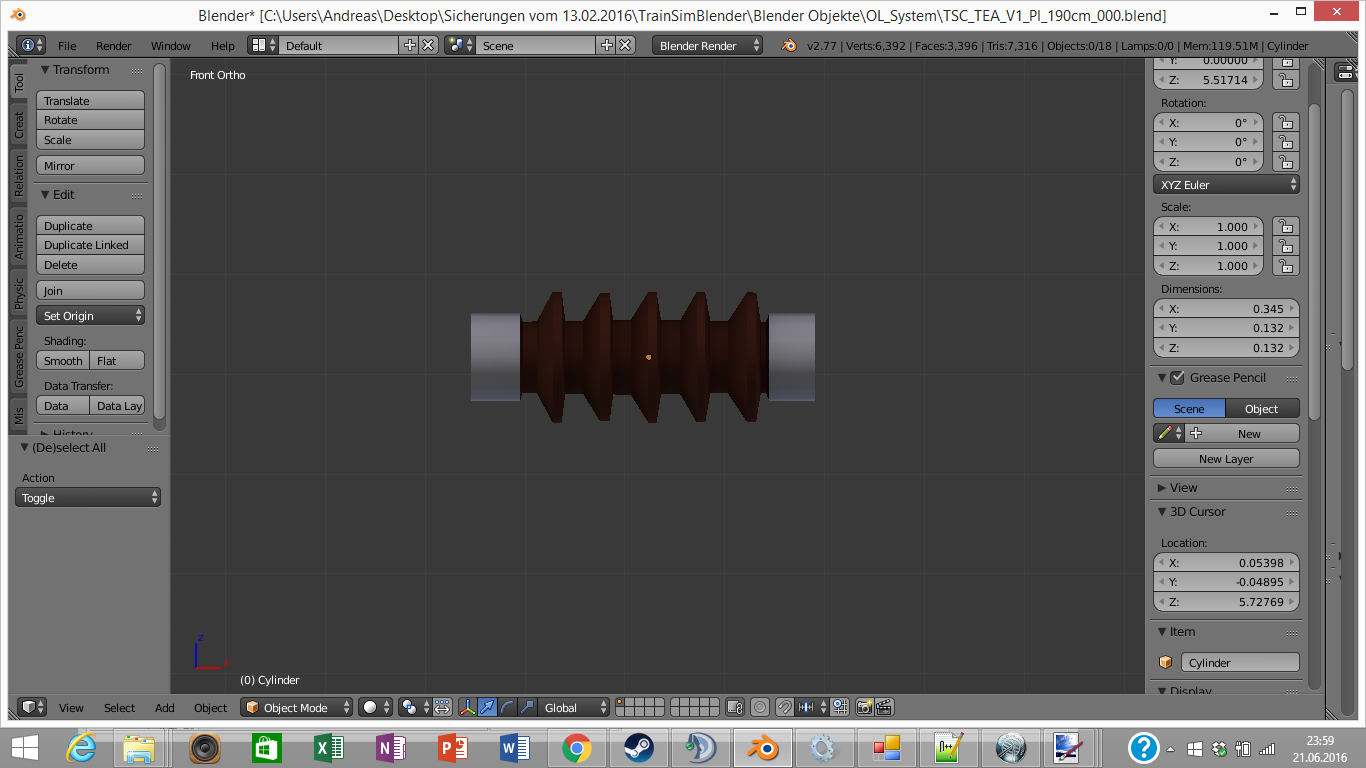The image size is (1366, 768).
Task: Click the 3D Cursor Location X field
Action: tap(1226, 563)
